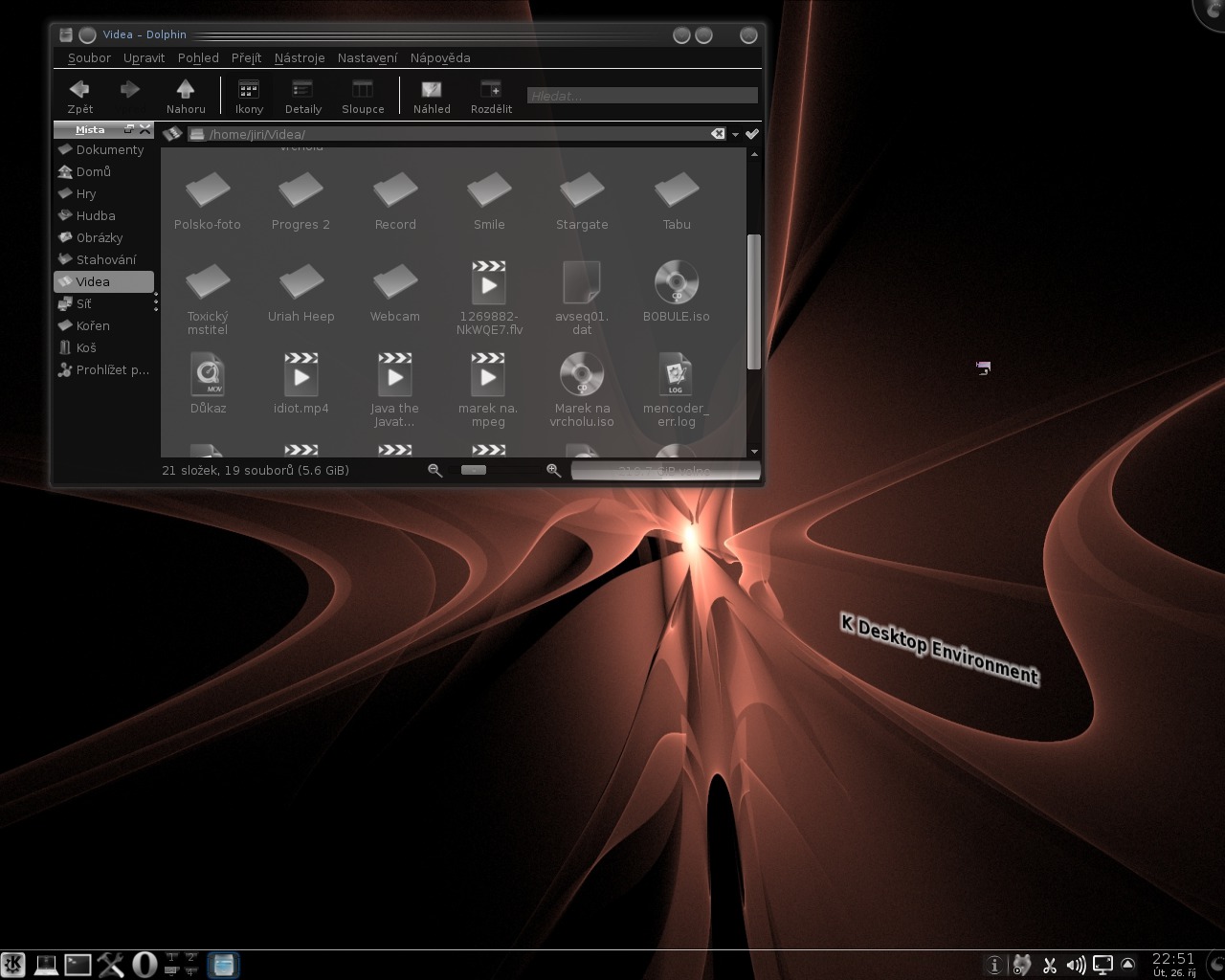This screenshot has height=980, width=1225.
Task: Select the avseq01.dat file
Action: [x=582, y=298]
